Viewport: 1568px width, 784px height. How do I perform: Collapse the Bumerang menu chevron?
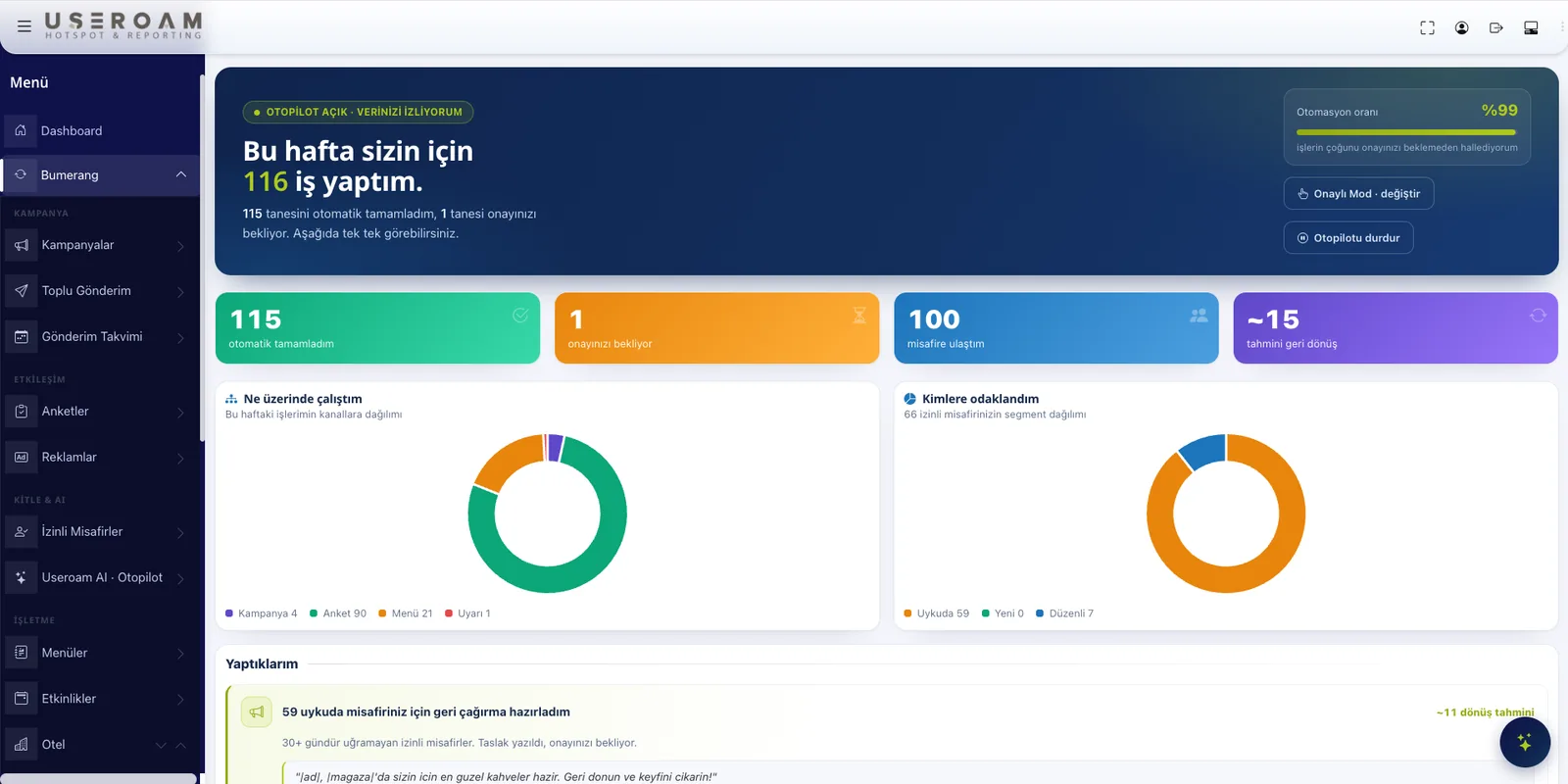(x=181, y=174)
